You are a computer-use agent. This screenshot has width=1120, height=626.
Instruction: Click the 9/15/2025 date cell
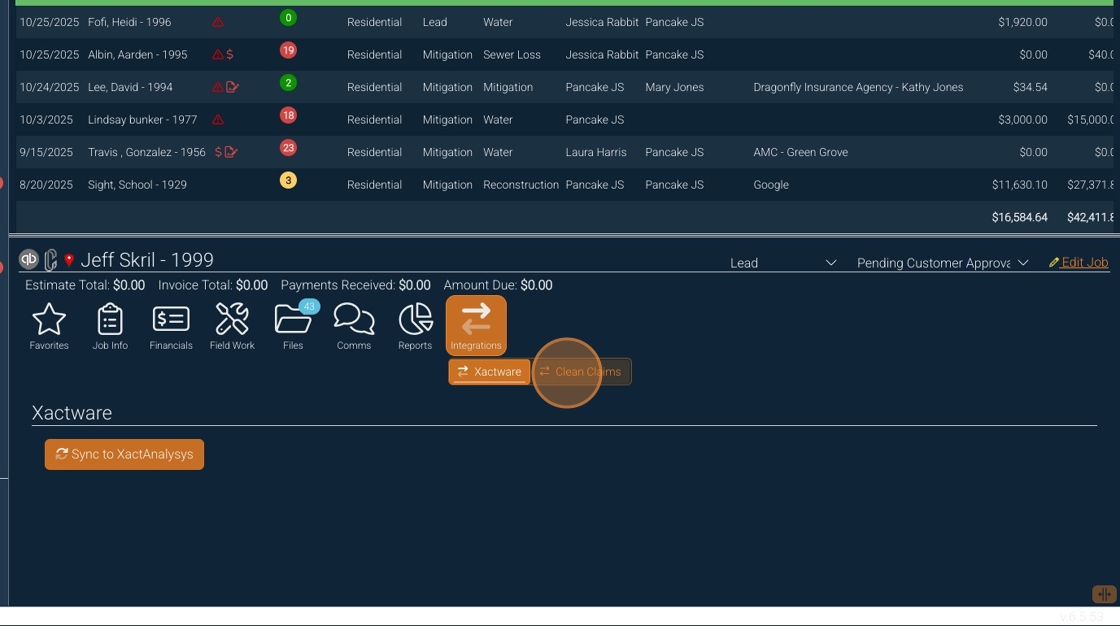[x=46, y=152]
